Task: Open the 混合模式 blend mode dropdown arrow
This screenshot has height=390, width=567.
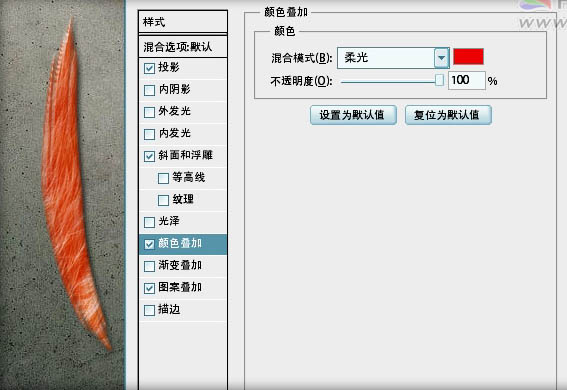Action: click(442, 58)
